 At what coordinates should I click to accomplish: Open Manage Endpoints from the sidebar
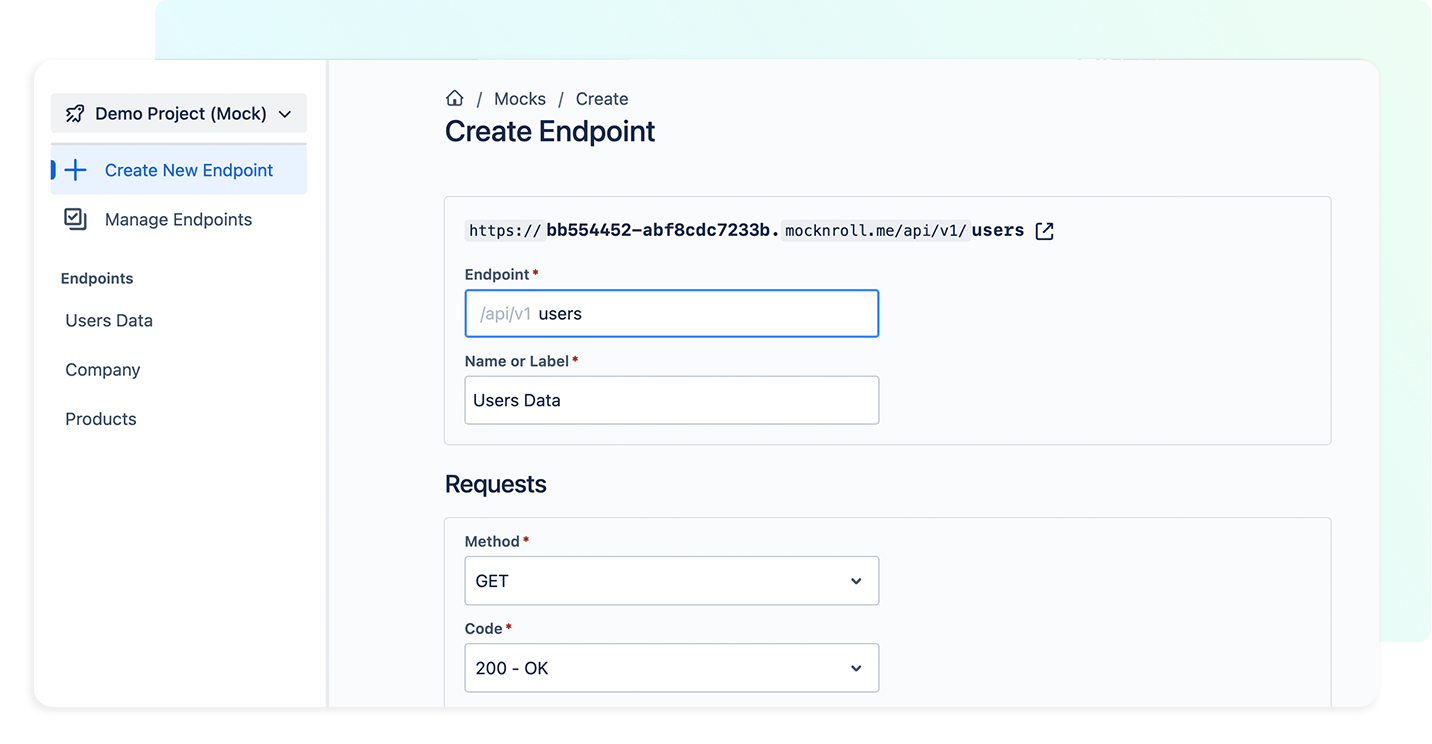click(x=177, y=219)
